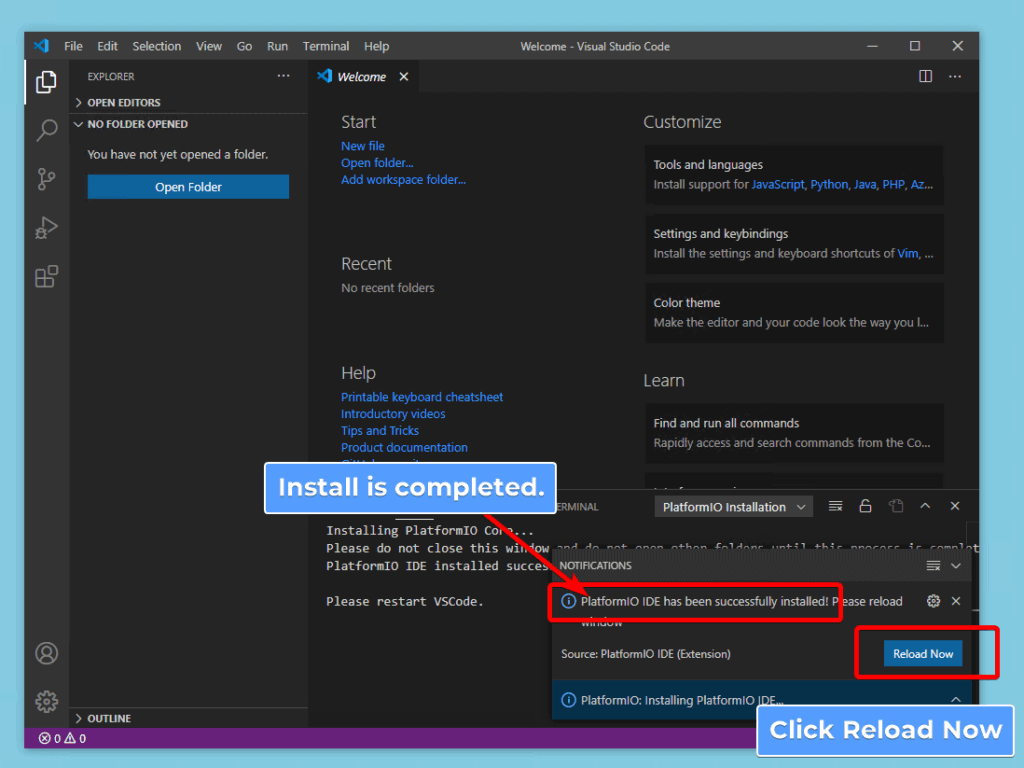Toggle the terminal scroll lock icon
This screenshot has height=768, width=1024.
pos(865,506)
